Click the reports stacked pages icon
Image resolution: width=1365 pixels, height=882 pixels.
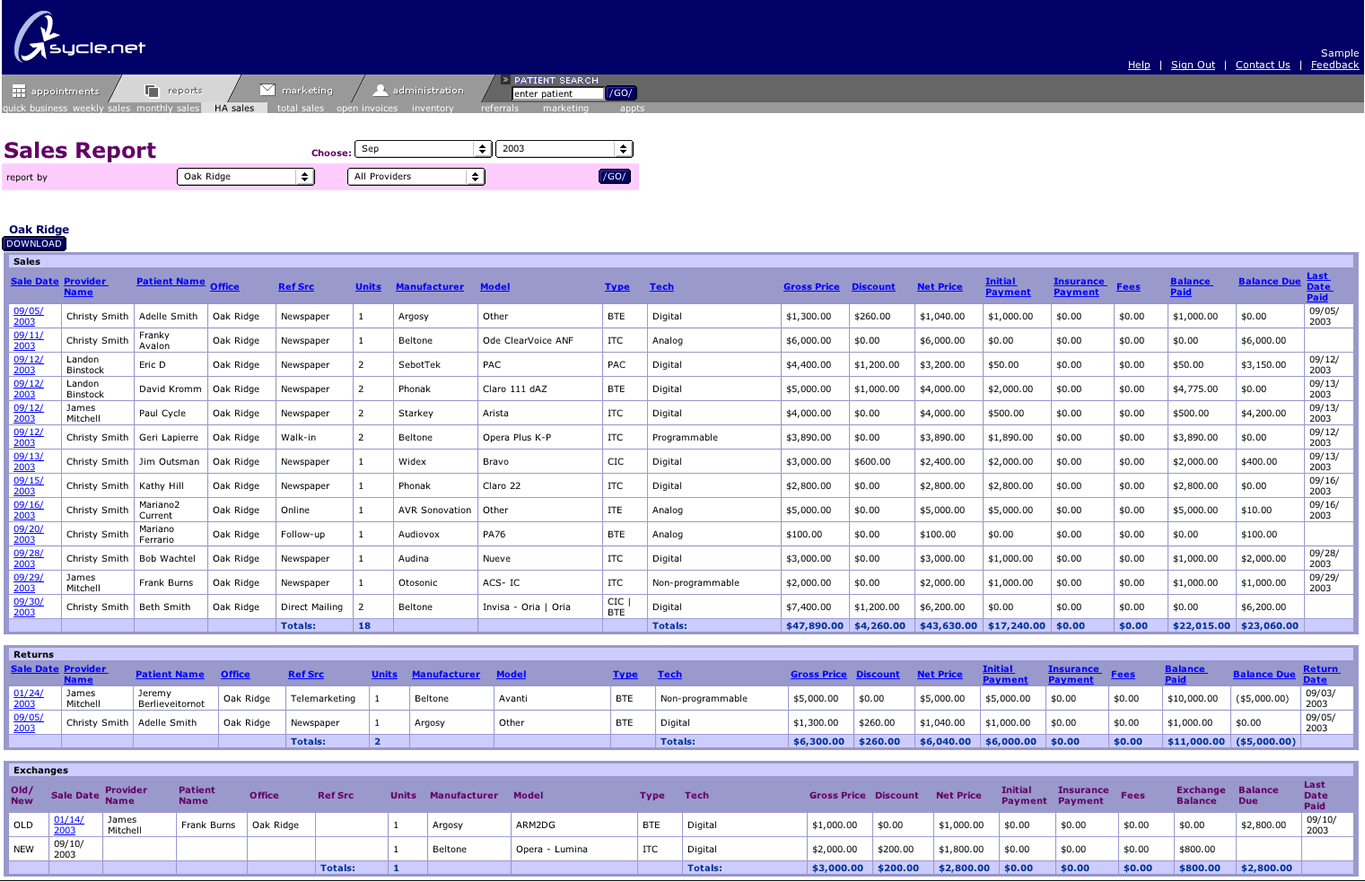point(152,91)
